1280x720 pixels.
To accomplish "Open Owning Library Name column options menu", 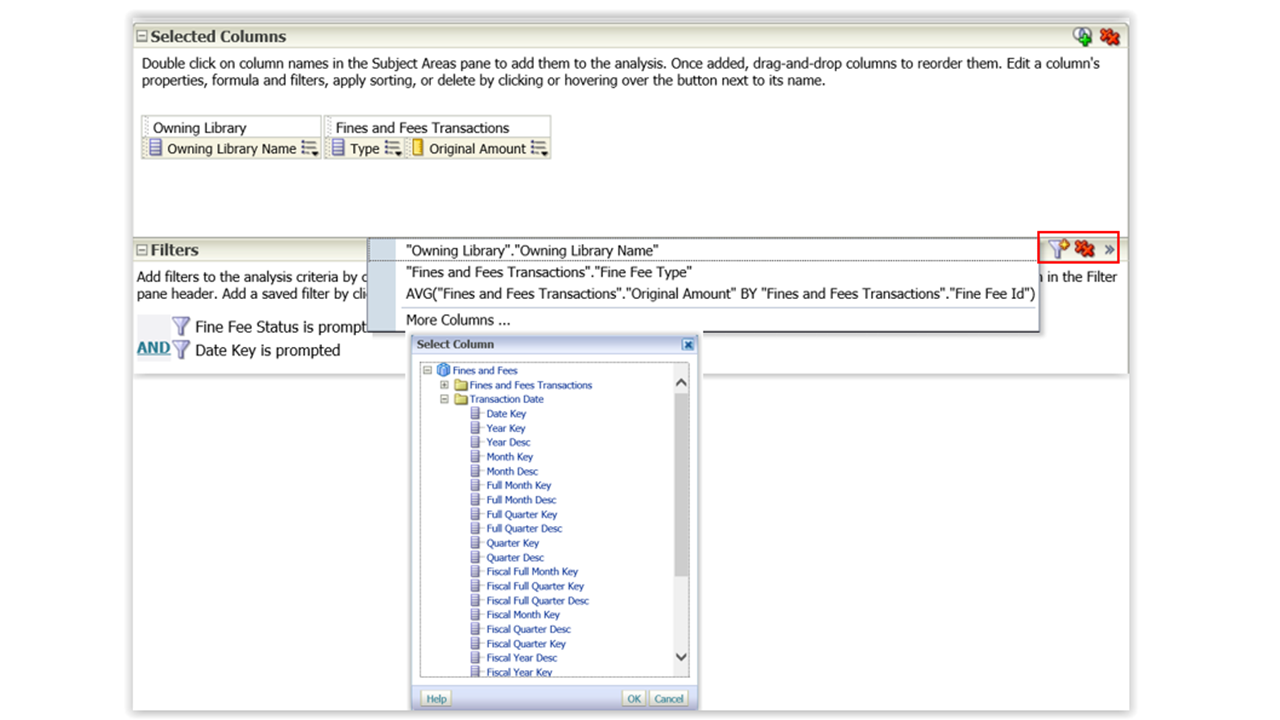I will [309, 149].
